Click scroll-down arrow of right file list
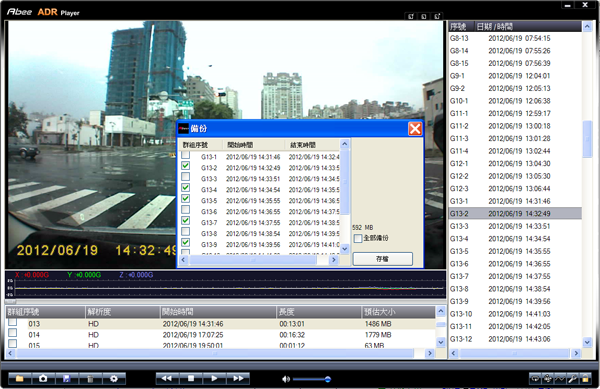This screenshot has width=600, height=389. point(587,342)
